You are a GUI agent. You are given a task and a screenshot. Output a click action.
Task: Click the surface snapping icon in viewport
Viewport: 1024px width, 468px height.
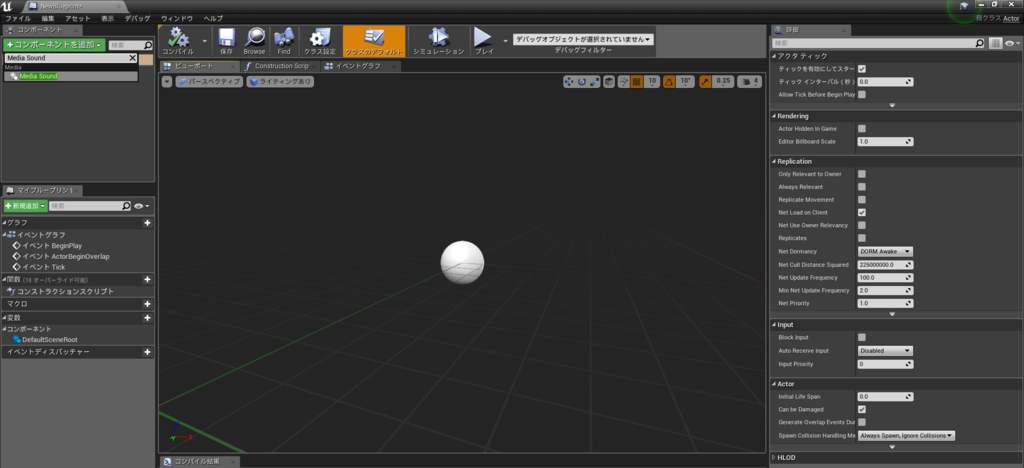point(623,82)
